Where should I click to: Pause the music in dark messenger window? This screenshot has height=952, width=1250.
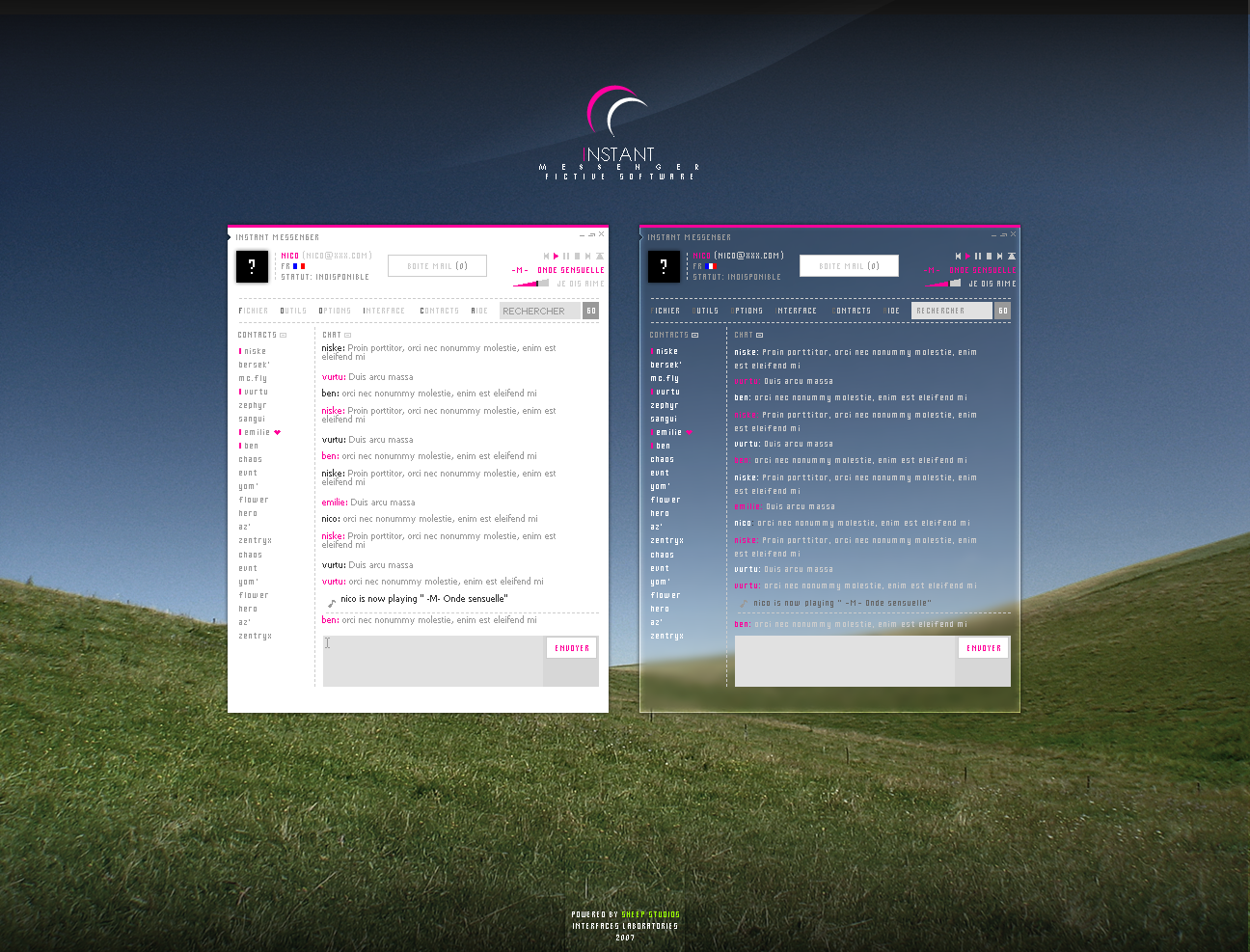pyautogui.click(x=978, y=256)
